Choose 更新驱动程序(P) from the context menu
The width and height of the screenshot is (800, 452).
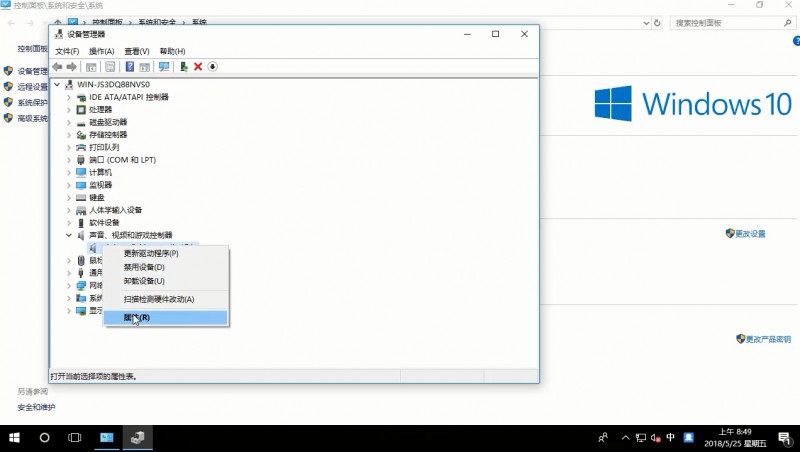tap(166, 254)
